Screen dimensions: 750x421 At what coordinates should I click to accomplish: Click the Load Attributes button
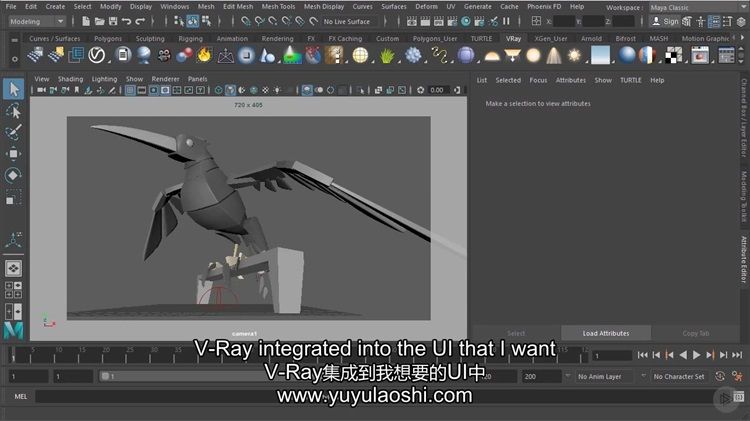606,333
